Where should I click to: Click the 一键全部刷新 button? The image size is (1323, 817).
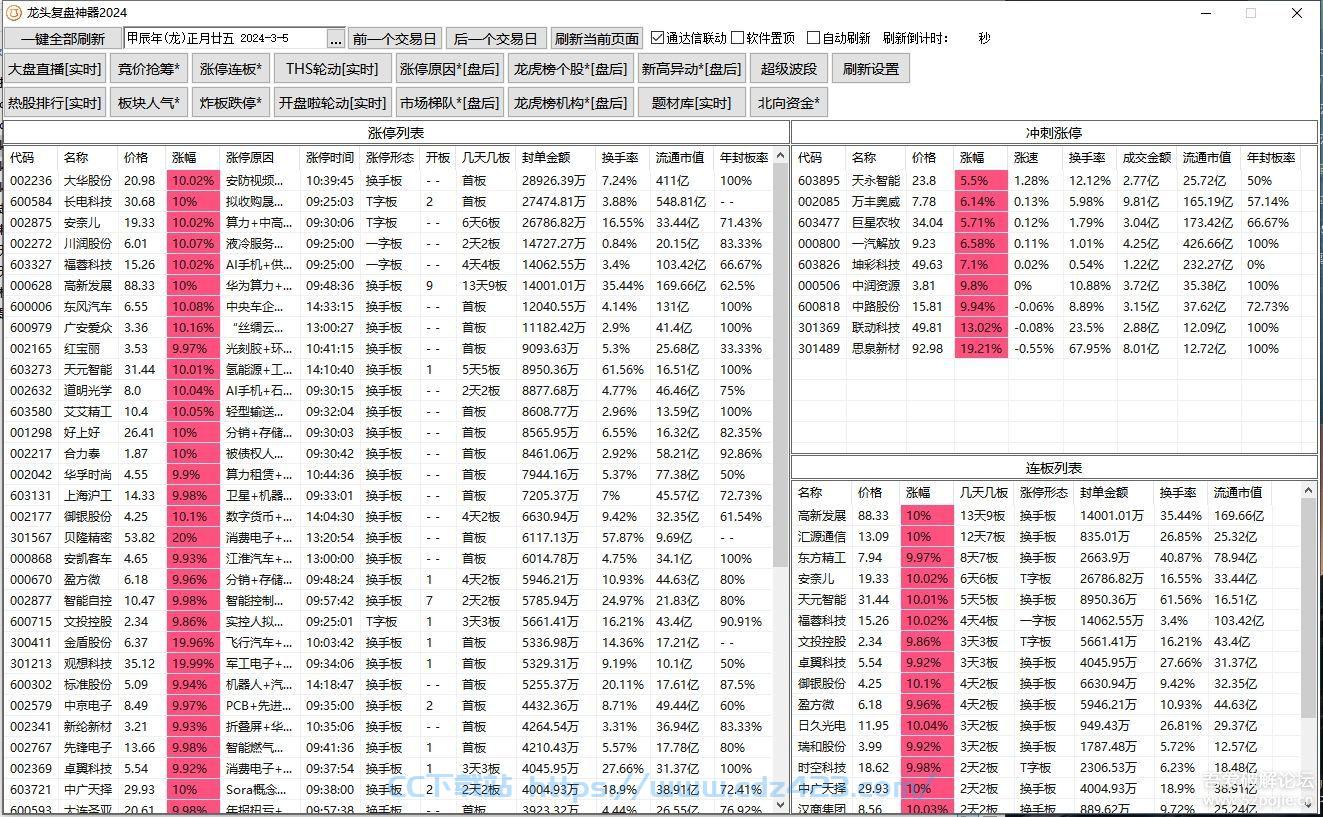[62, 38]
